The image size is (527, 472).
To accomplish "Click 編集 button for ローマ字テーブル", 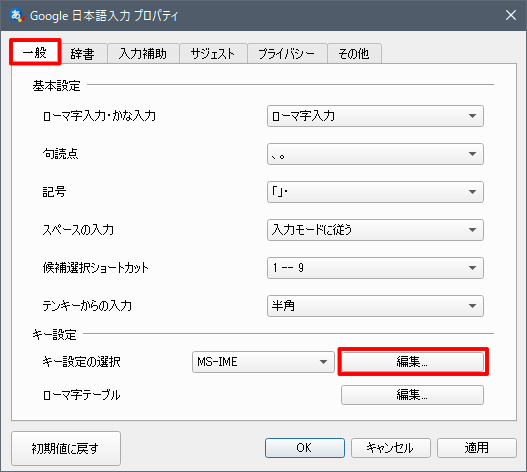I will 412,395.
